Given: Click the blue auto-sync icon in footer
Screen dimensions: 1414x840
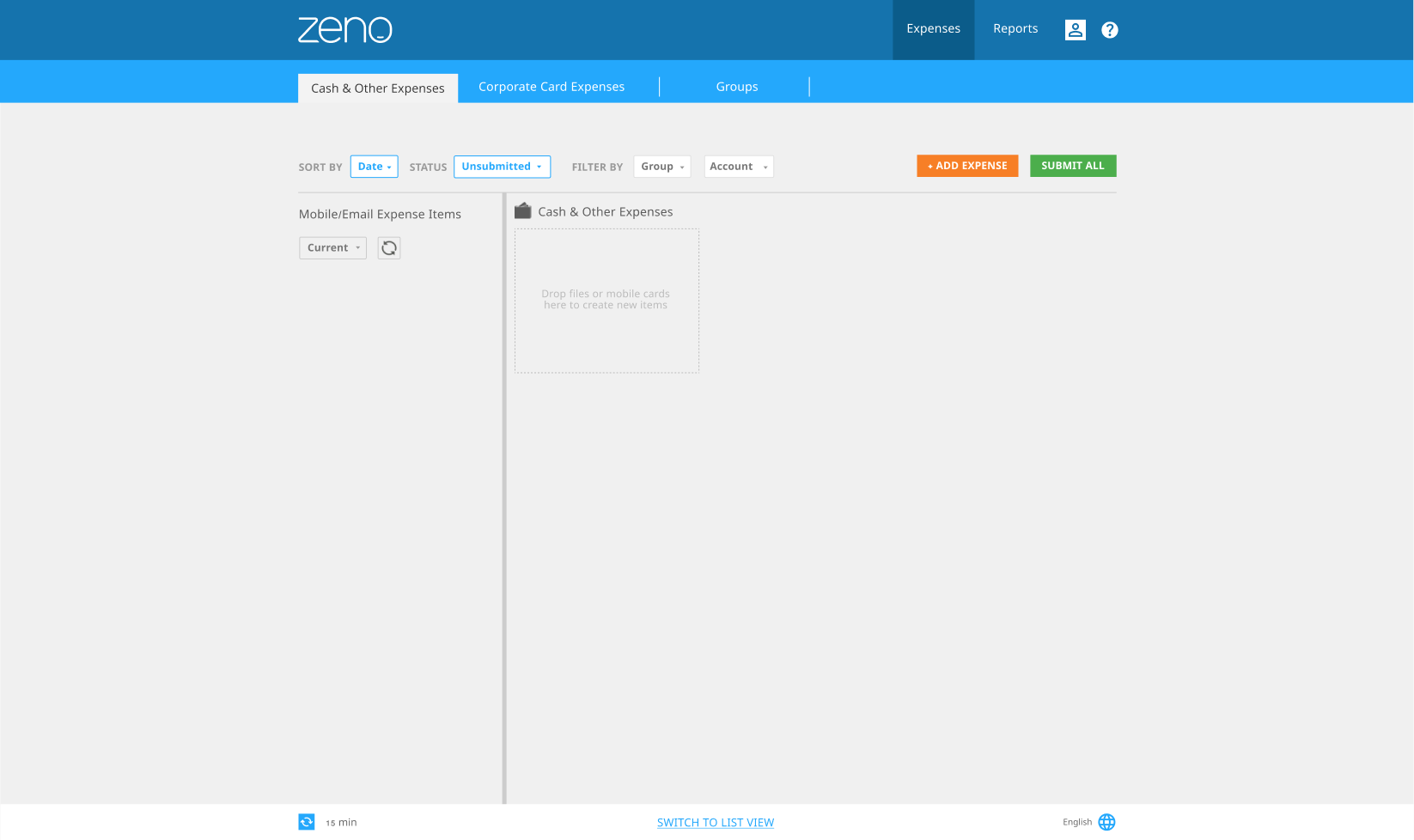Looking at the screenshot, I should [307, 822].
